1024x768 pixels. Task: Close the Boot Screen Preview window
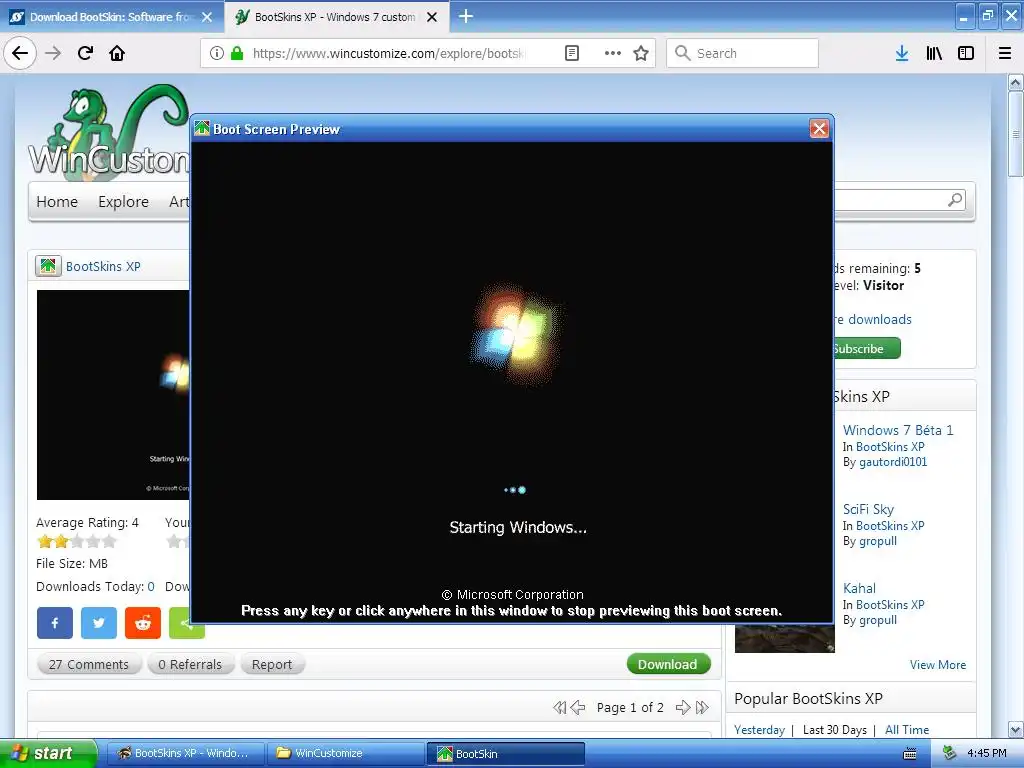[819, 129]
